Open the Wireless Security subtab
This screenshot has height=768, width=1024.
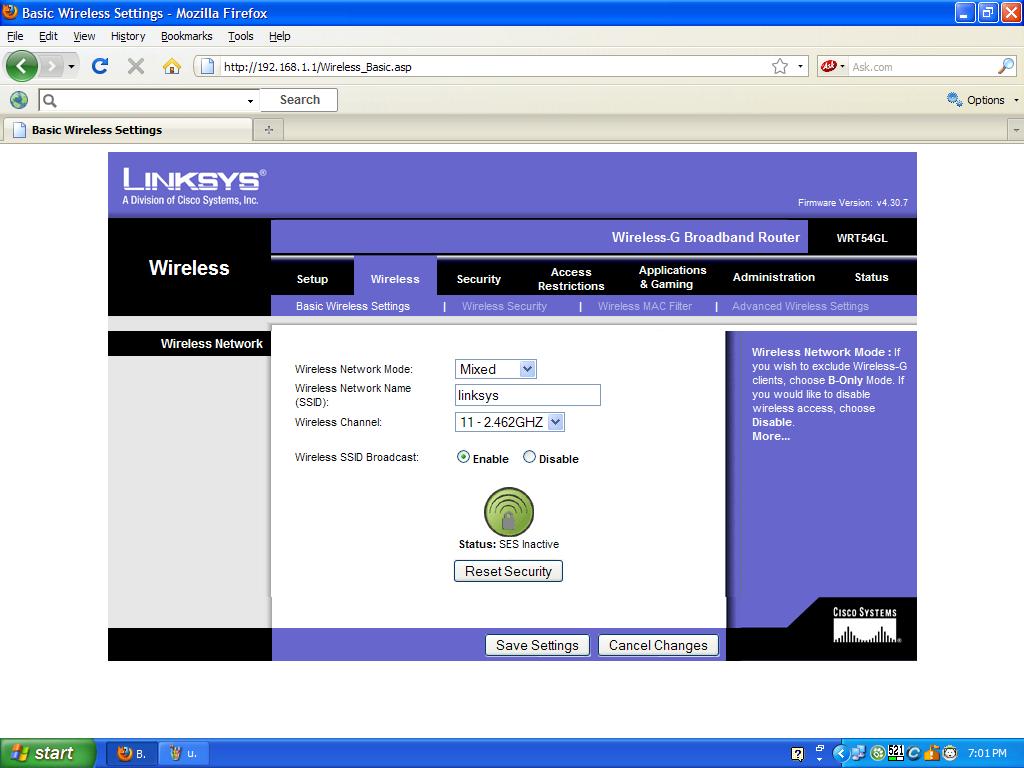click(x=504, y=306)
